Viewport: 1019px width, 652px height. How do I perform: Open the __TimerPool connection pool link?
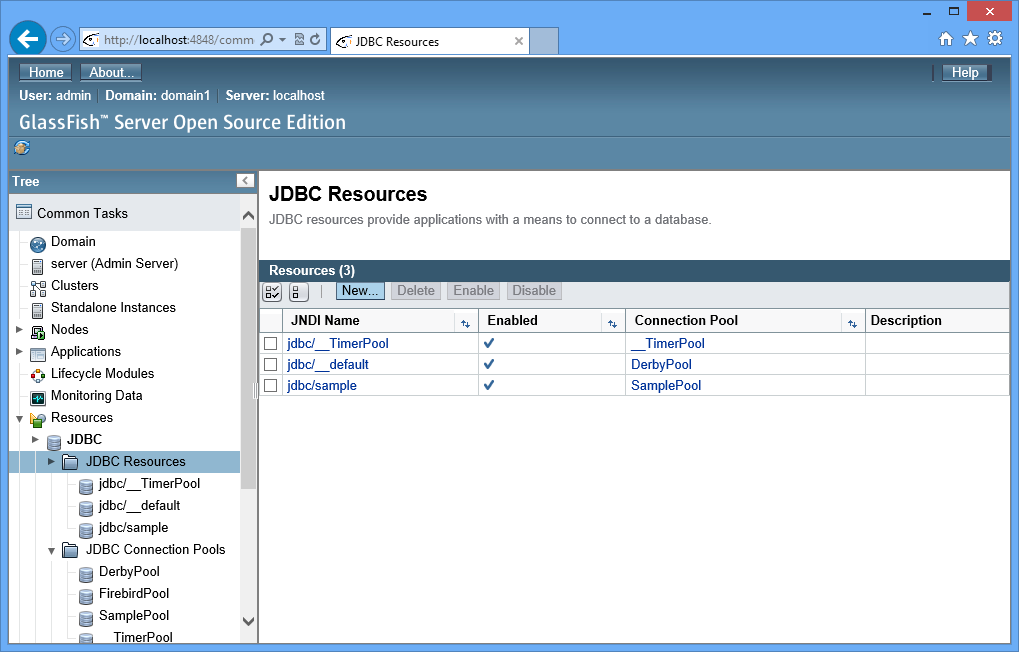[x=668, y=343]
